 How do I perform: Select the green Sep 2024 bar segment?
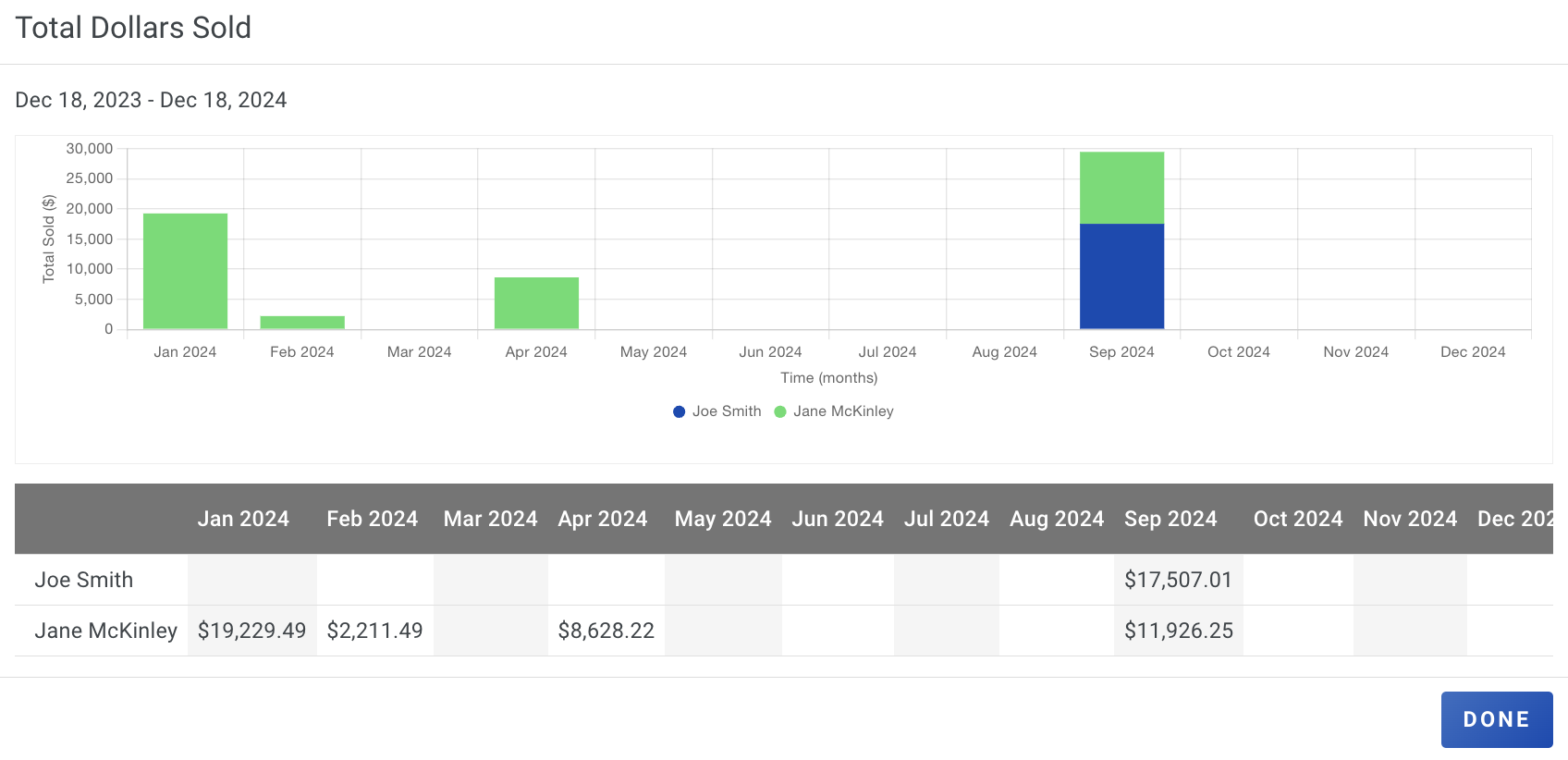coord(1121,188)
